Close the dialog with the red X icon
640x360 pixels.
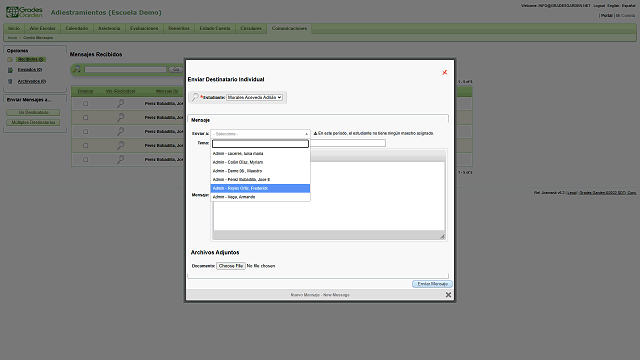pyautogui.click(x=445, y=72)
